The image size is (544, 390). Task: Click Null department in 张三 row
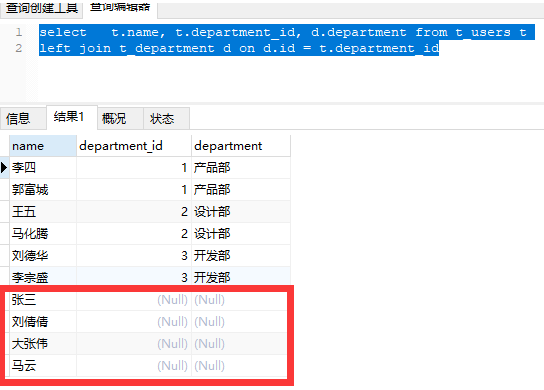click(x=239, y=299)
